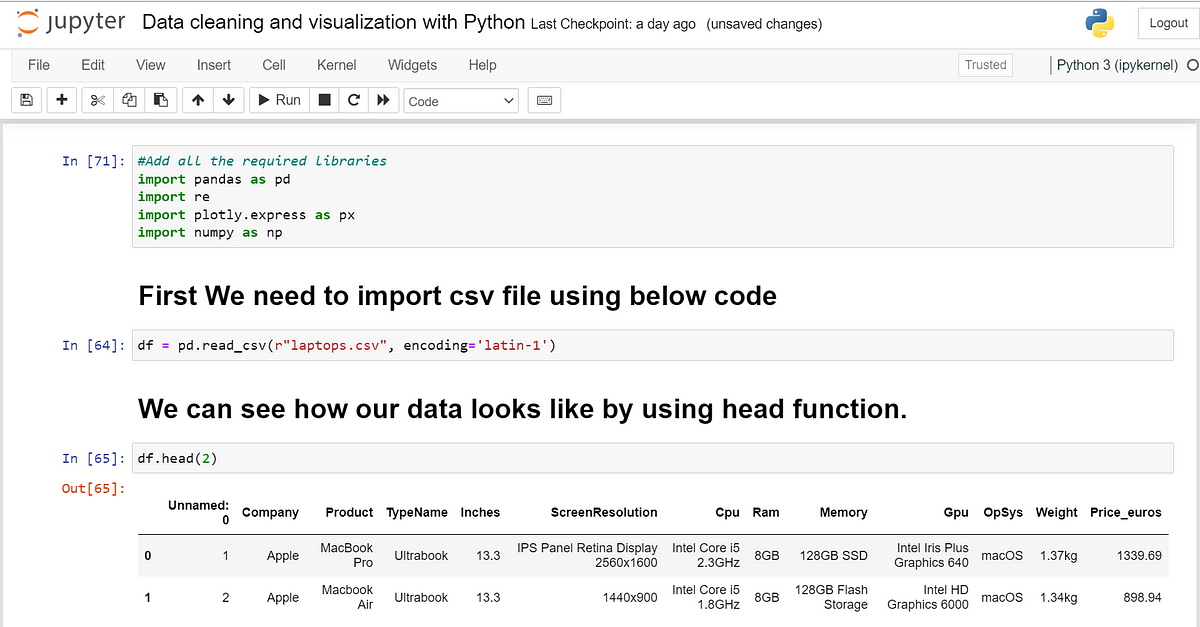Open the View menu

(x=151, y=65)
